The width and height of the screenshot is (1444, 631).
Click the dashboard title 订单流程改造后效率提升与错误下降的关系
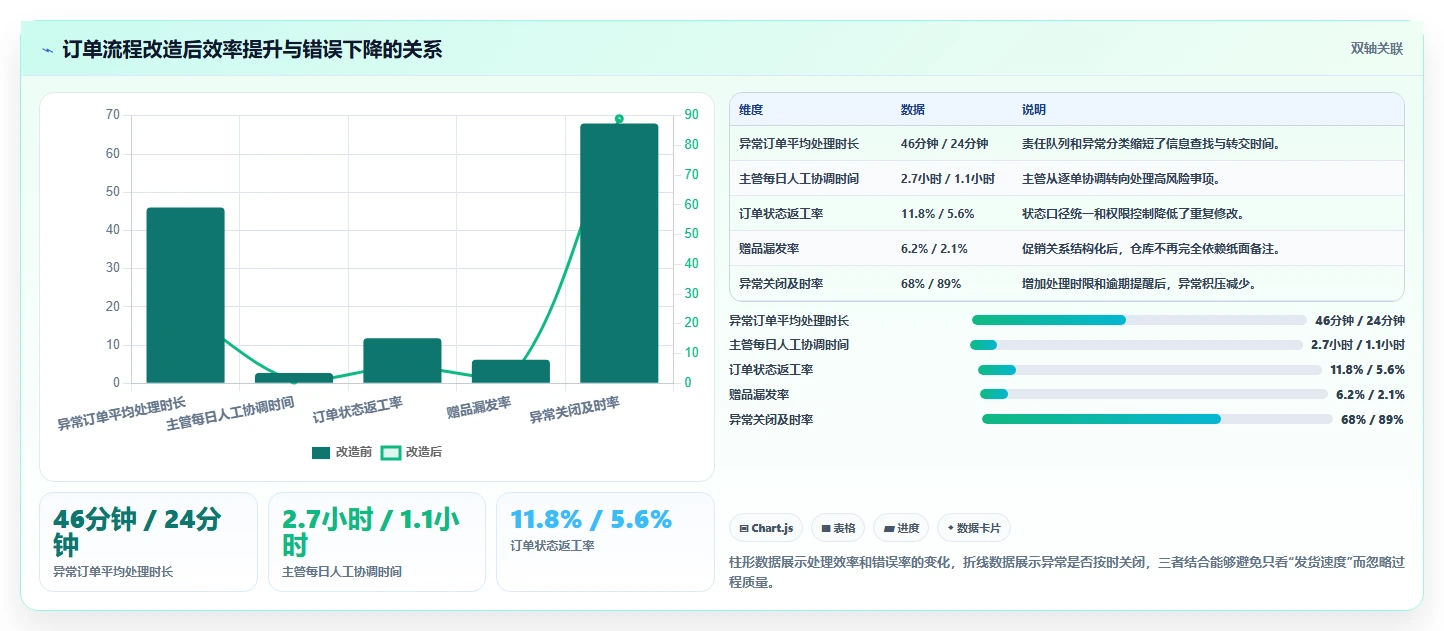[252, 50]
